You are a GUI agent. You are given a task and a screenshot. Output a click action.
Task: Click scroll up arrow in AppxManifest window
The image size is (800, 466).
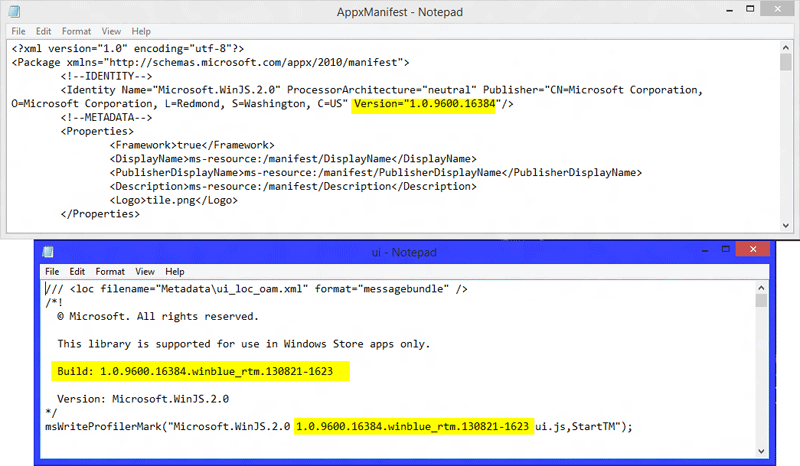pos(786,47)
